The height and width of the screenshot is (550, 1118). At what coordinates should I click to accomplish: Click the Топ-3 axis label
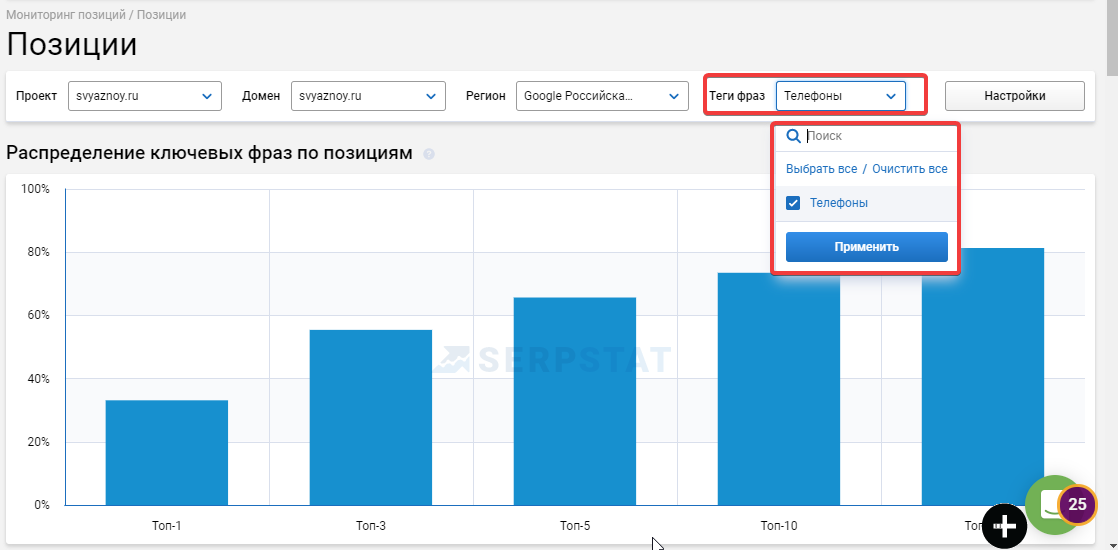[371, 526]
